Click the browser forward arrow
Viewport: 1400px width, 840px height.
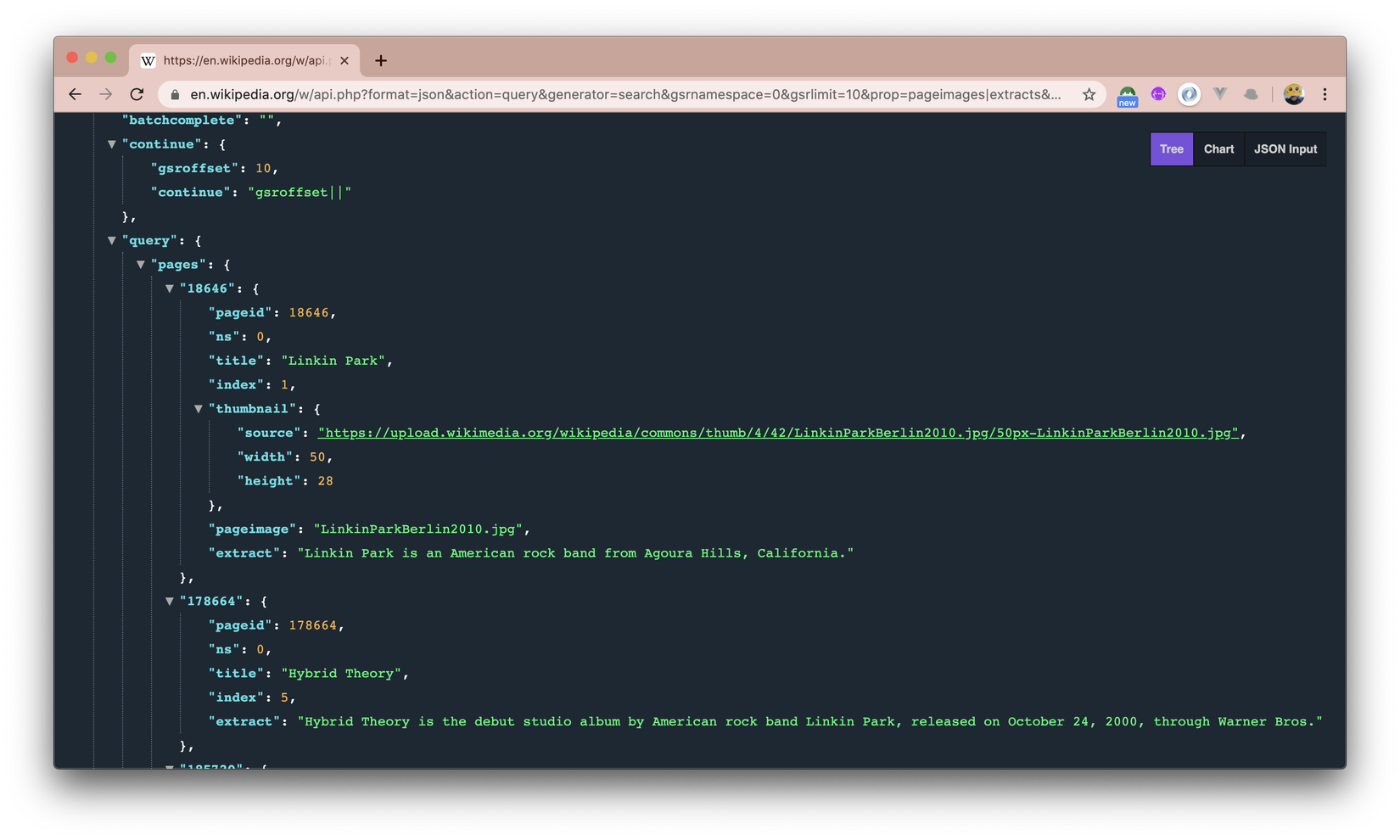click(x=106, y=94)
